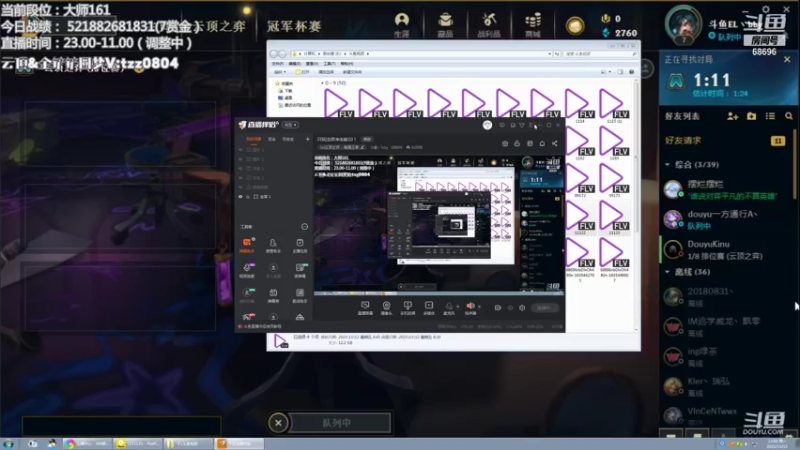Click the Explorer search box
This screenshot has height=450, width=800.
600,54
